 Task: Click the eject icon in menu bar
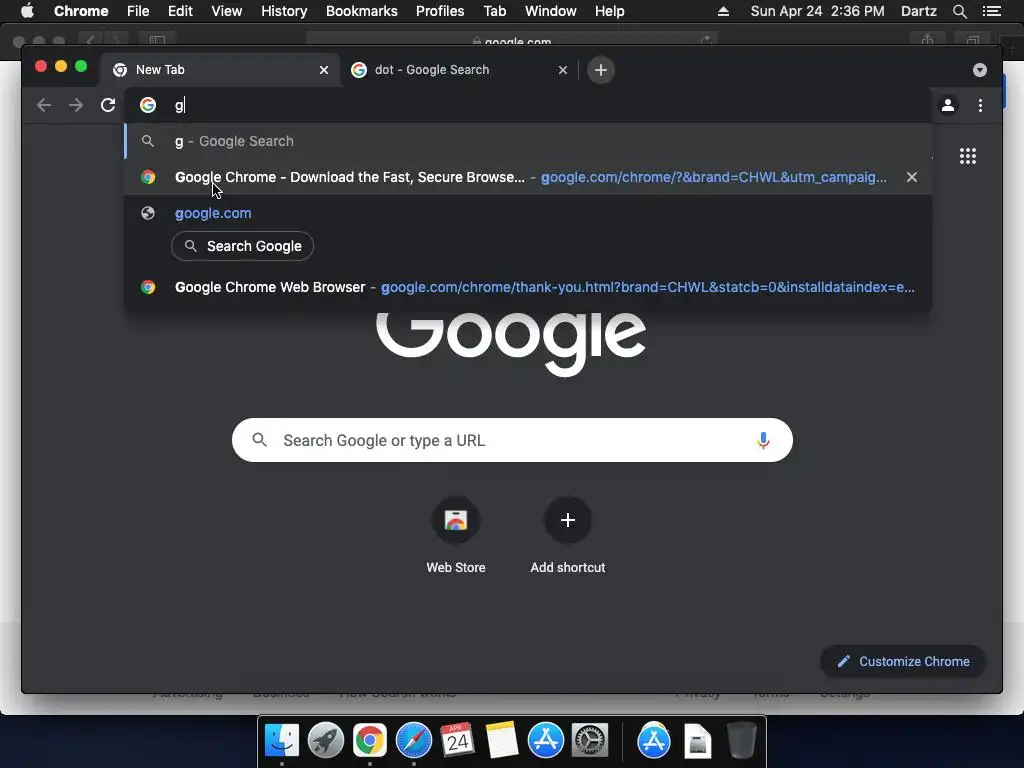pos(723,11)
